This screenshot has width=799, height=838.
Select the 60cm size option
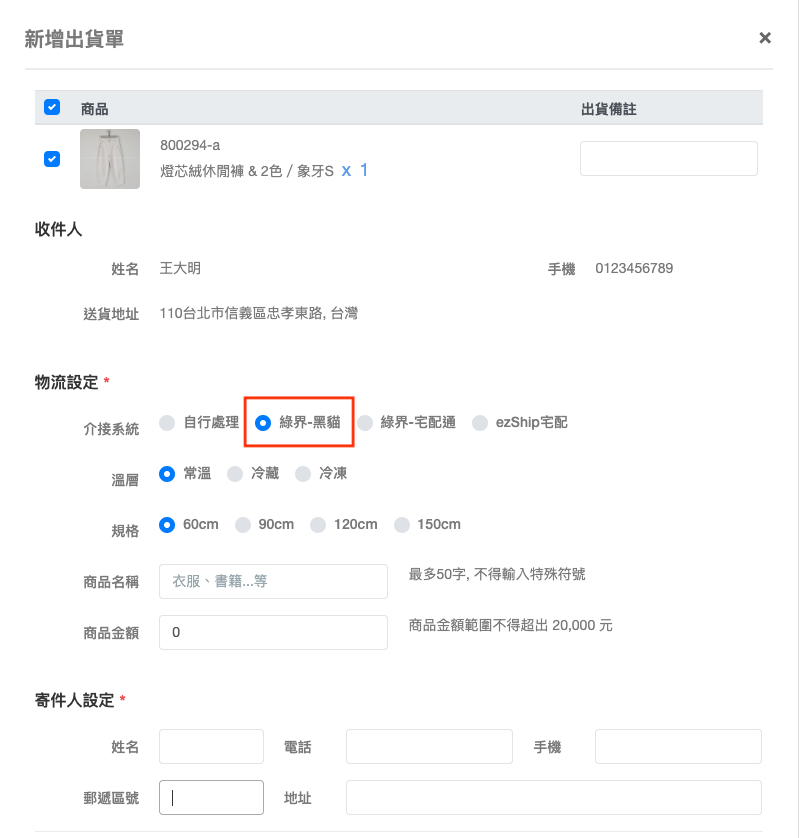coord(167,525)
